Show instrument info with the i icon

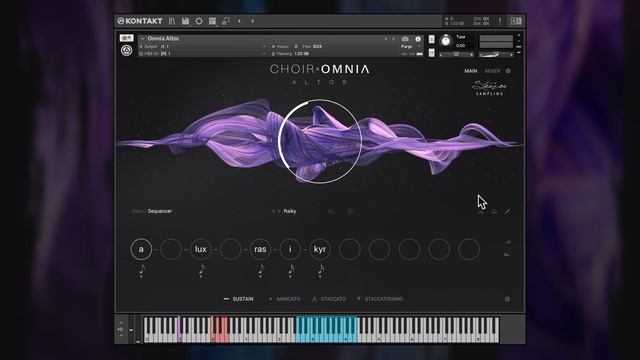point(418,39)
